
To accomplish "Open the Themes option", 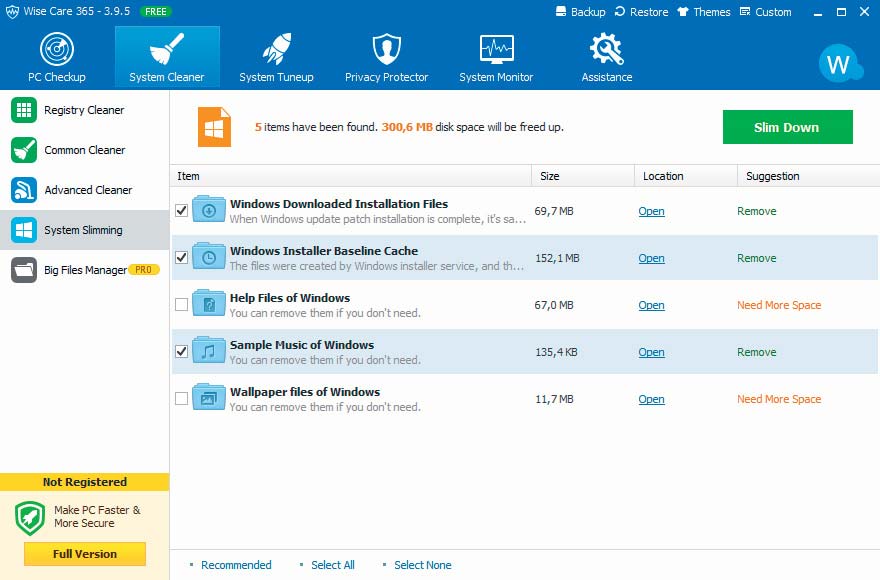I will [x=704, y=12].
